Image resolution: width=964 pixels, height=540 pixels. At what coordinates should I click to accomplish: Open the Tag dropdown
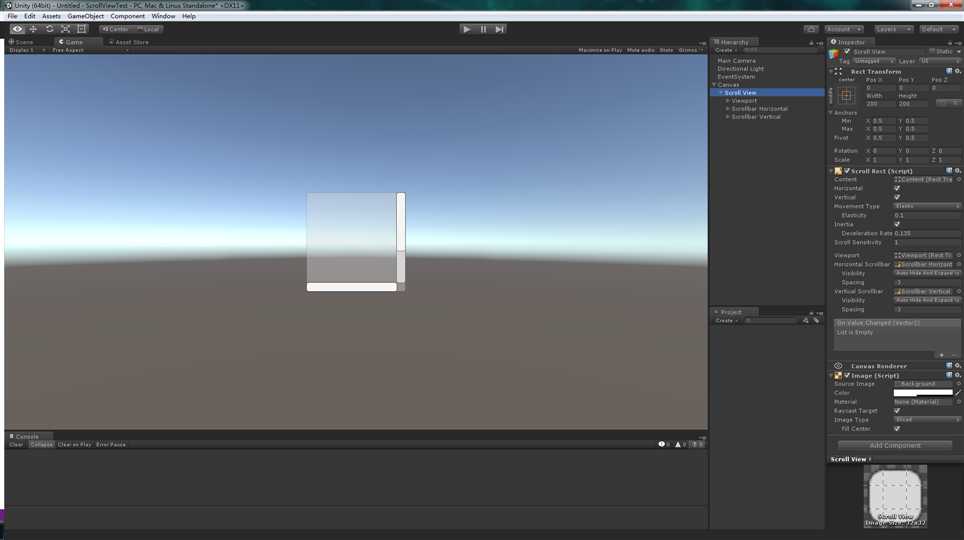pyautogui.click(x=873, y=61)
